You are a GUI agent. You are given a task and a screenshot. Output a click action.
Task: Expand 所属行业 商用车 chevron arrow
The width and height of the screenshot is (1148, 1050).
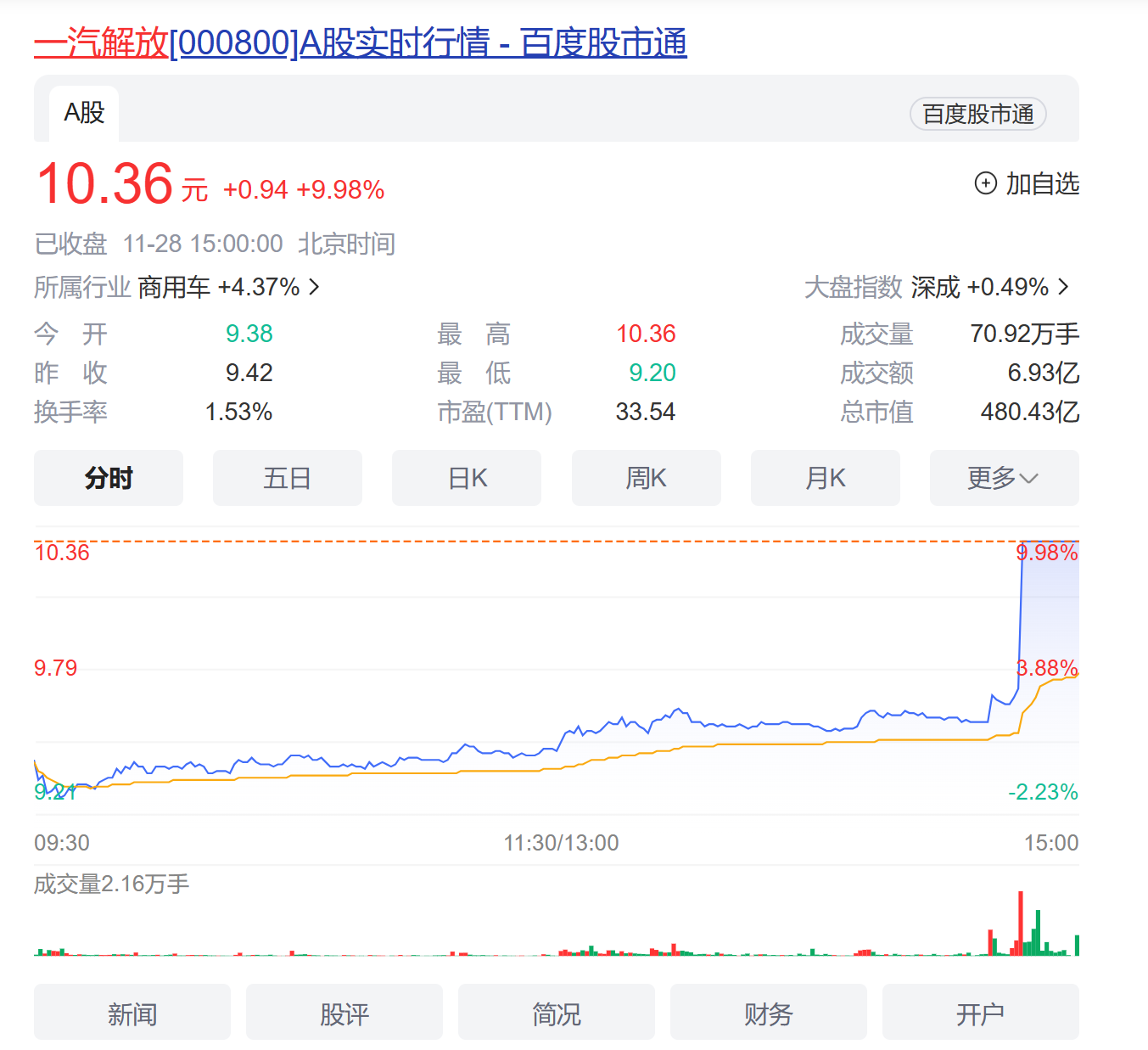(x=314, y=287)
